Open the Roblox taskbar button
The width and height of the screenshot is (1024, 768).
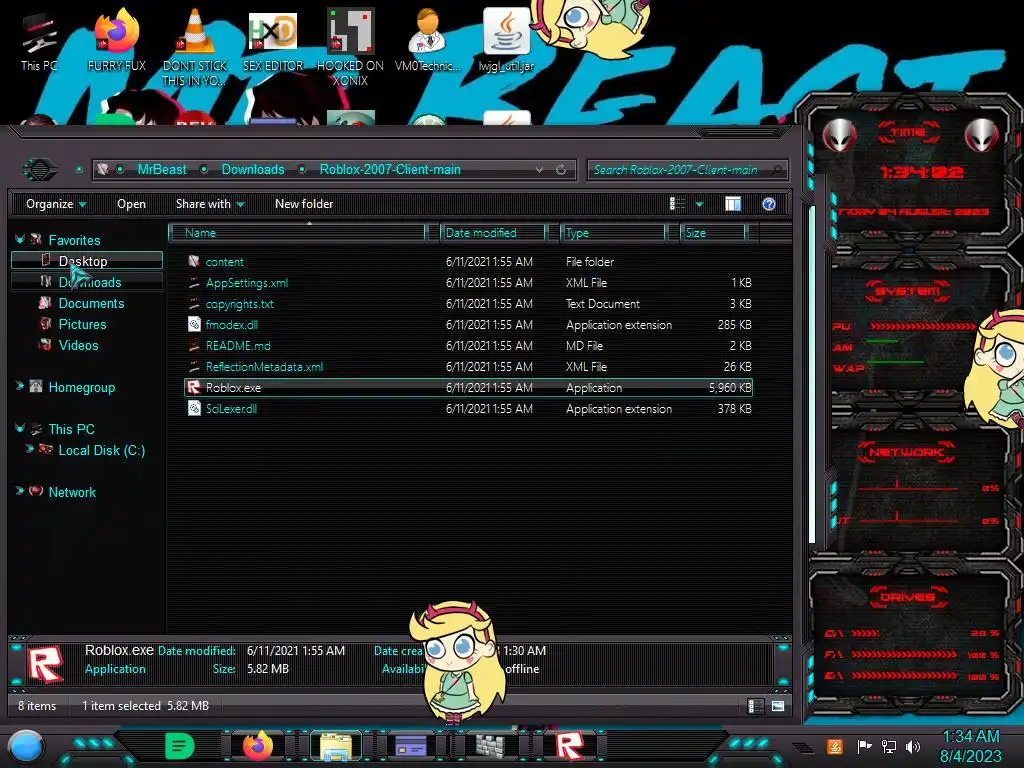click(569, 746)
